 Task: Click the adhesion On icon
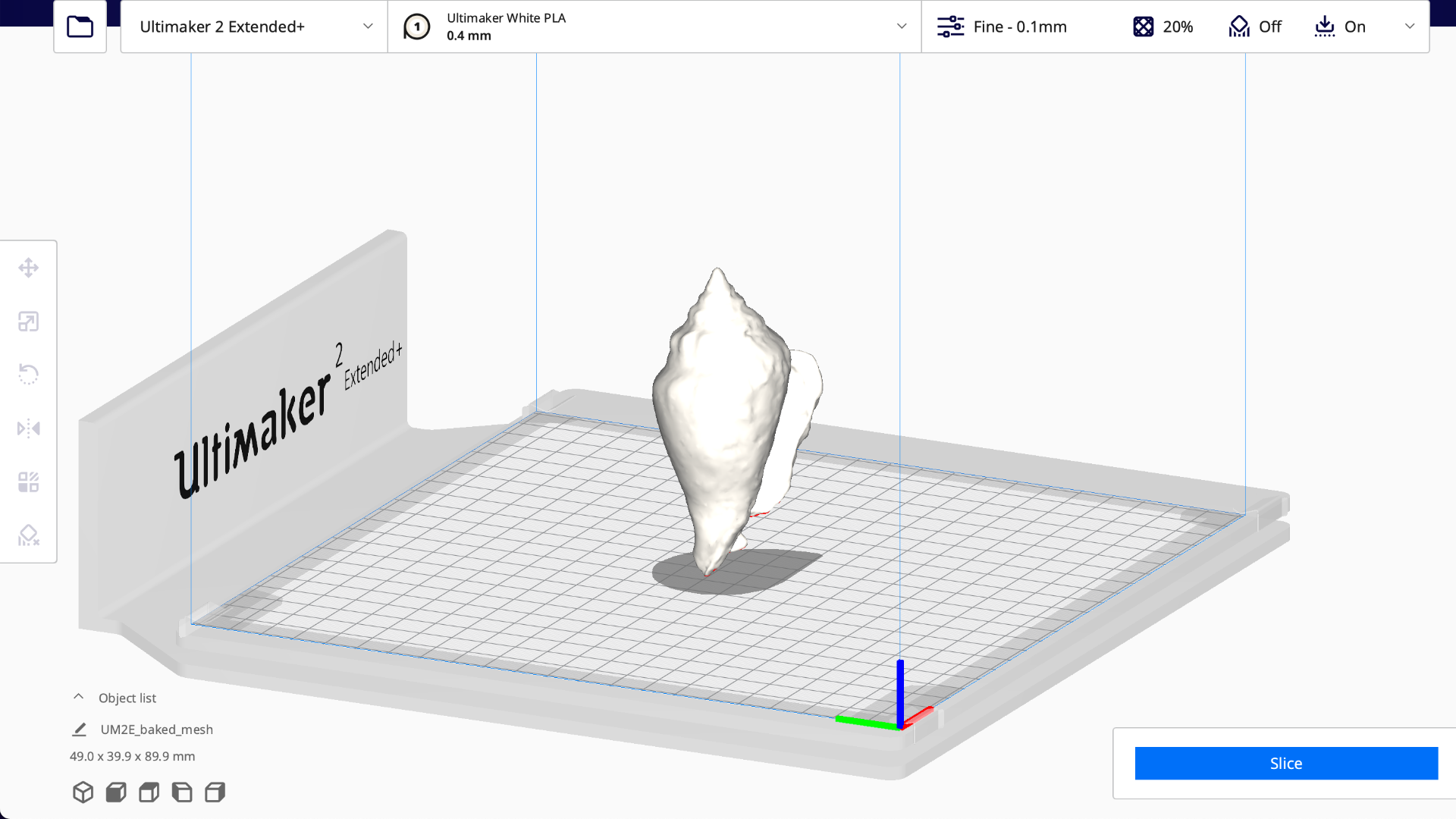(1325, 27)
